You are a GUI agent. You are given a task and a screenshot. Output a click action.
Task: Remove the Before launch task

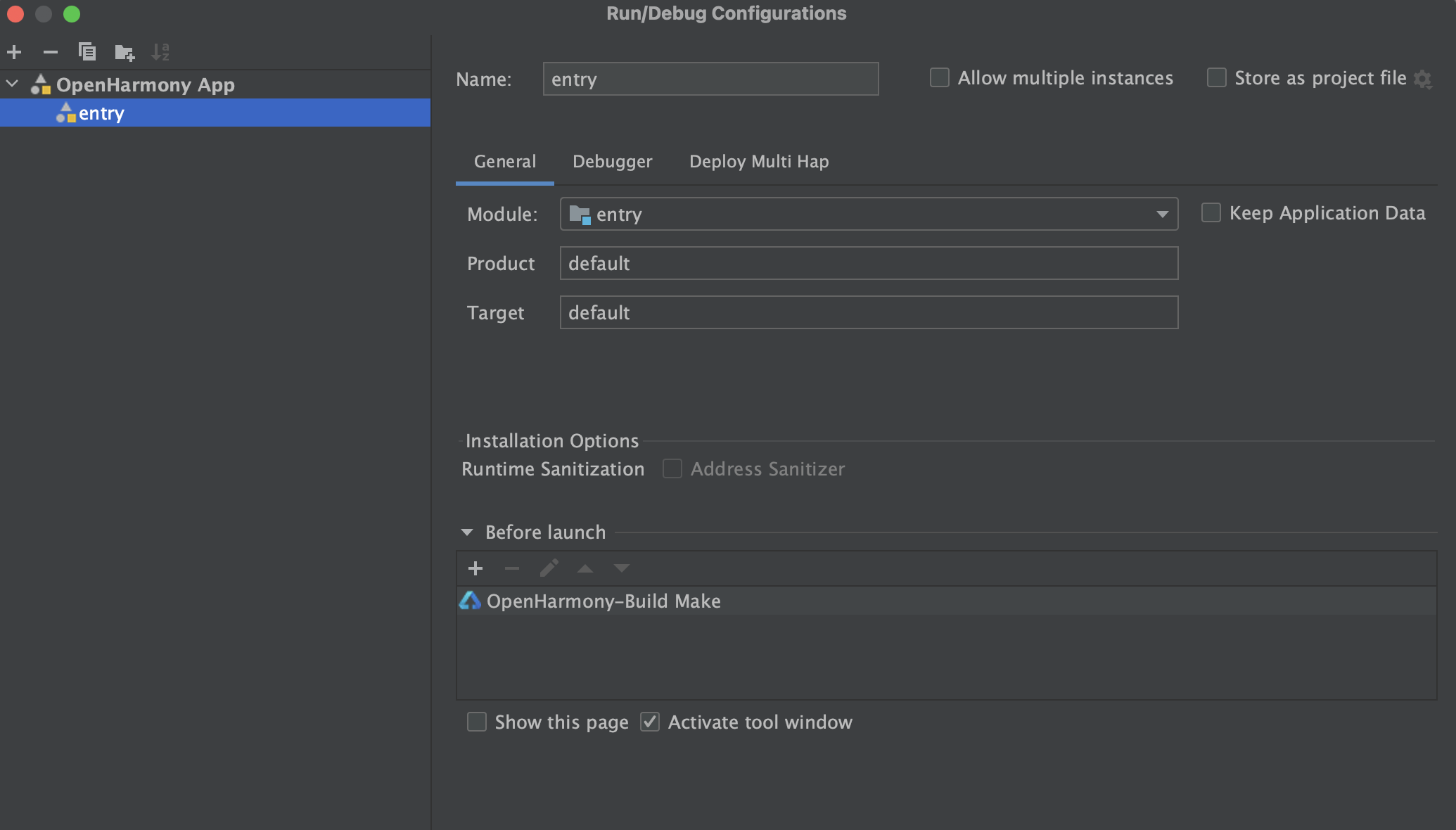coord(512,568)
